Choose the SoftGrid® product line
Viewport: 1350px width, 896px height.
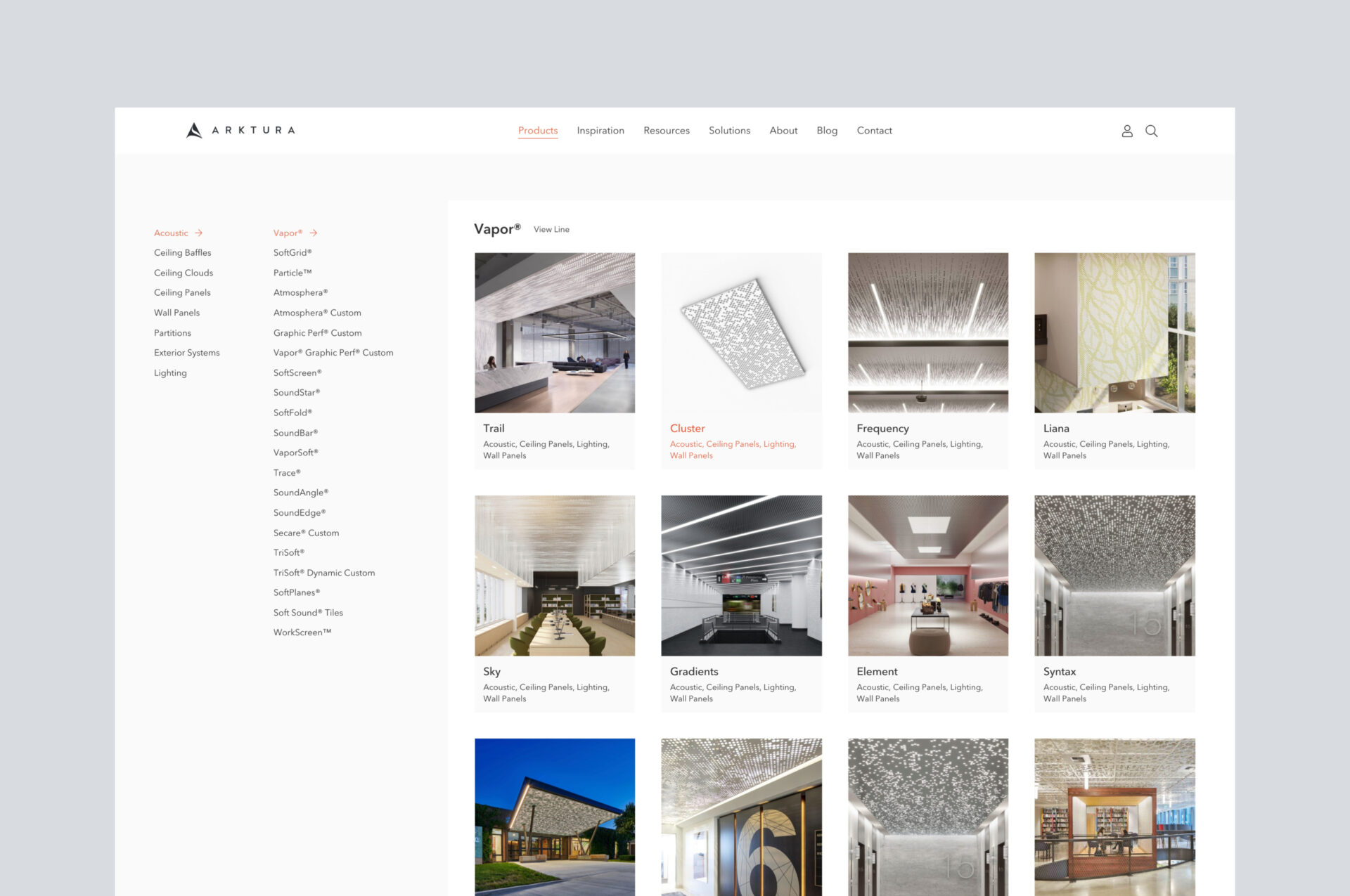(292, 253)
